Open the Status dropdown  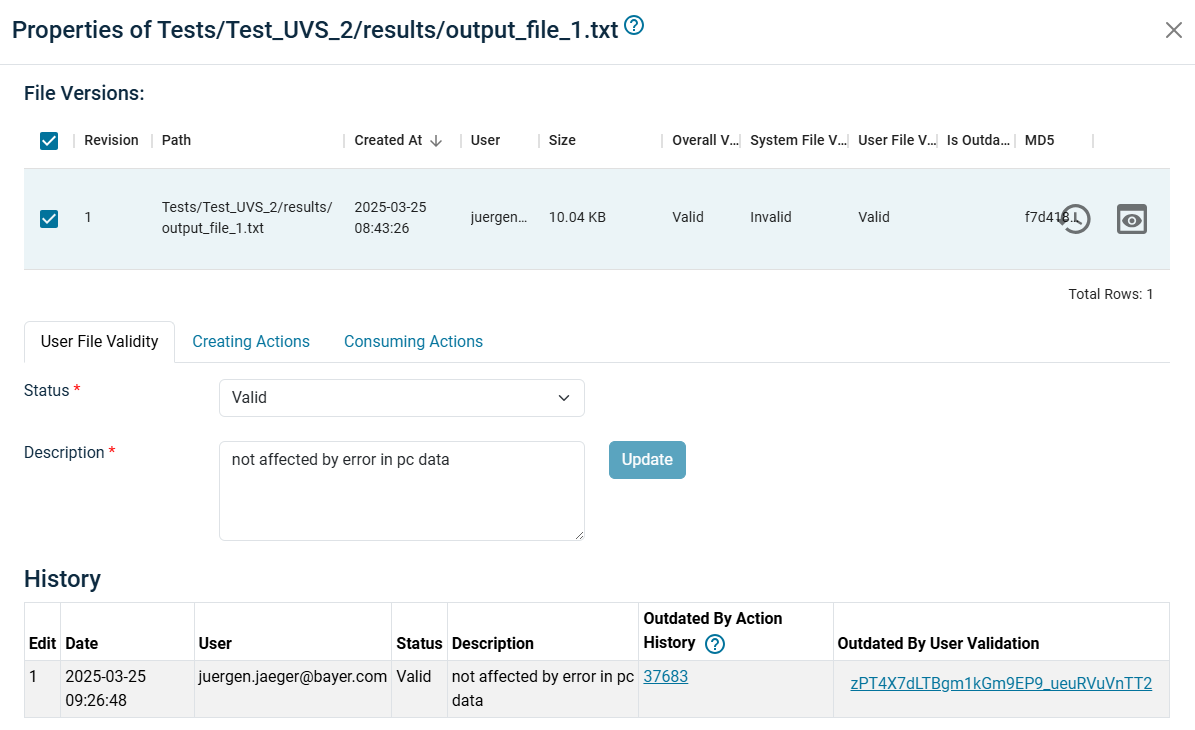pos(401,398)
